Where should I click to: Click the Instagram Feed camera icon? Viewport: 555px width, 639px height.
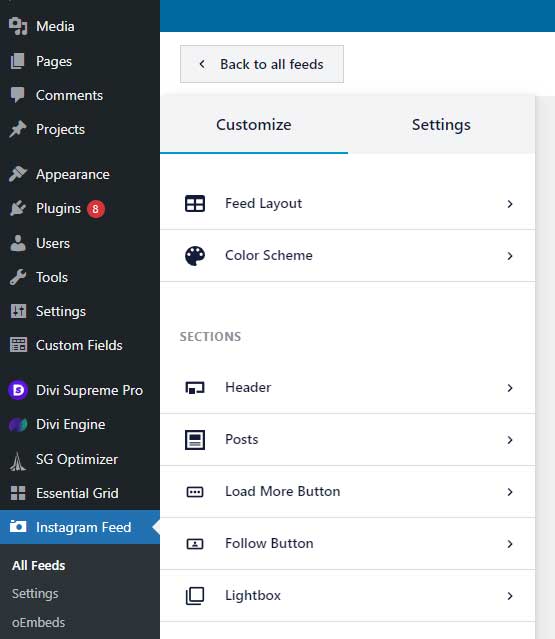[18, 527]
